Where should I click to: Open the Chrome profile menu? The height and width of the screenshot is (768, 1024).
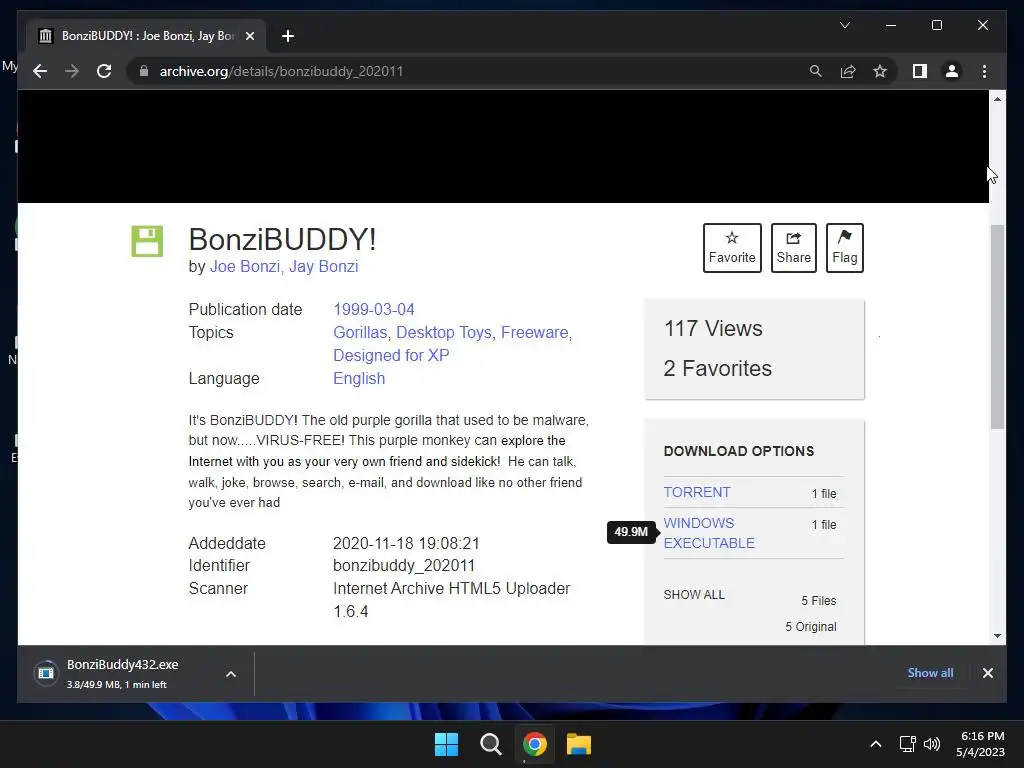[952, 71]
